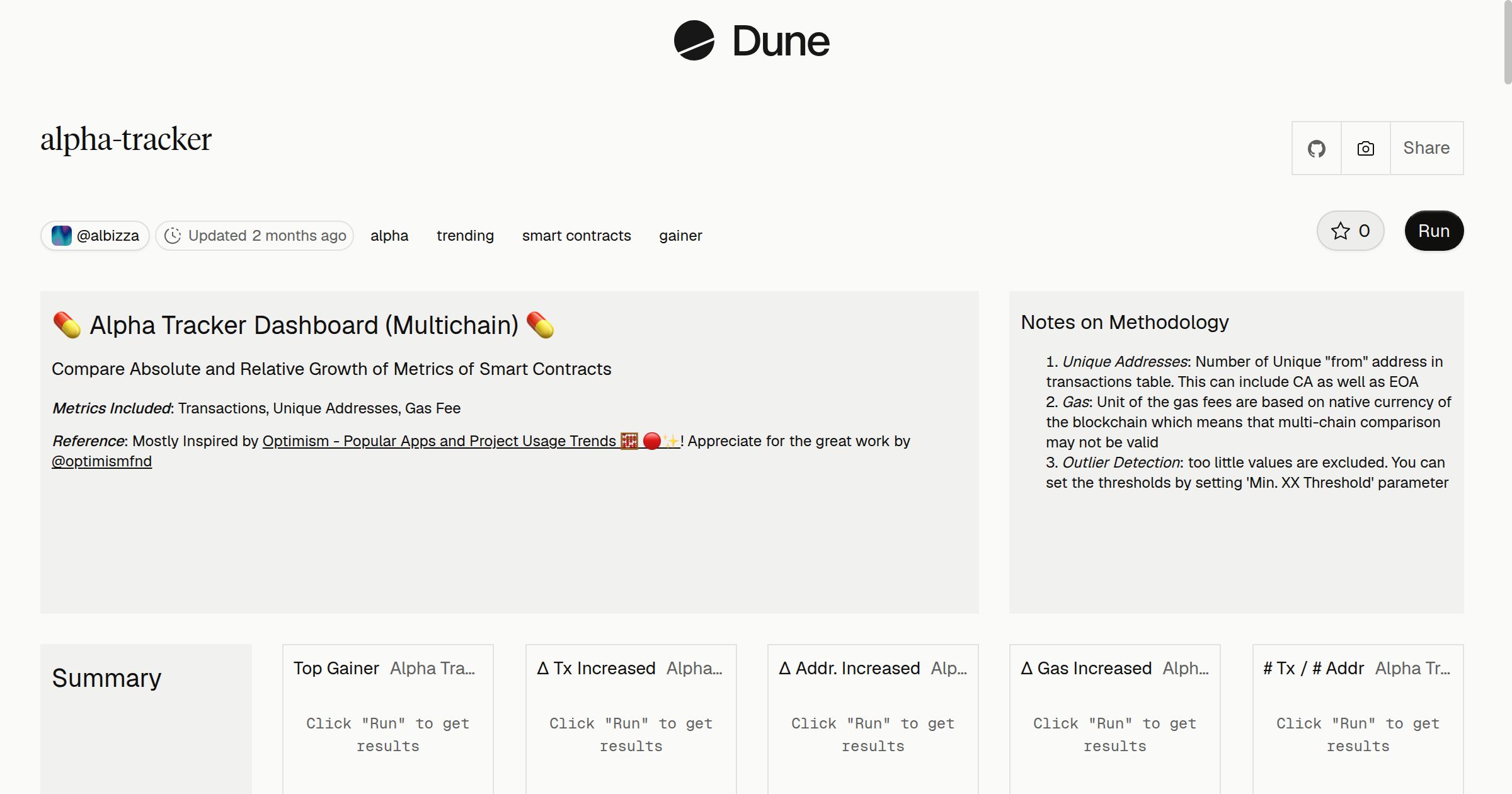1512x794 pixels.
Task: Select the gainer tag
Action: pyautogui.click(x=680, y=236)
